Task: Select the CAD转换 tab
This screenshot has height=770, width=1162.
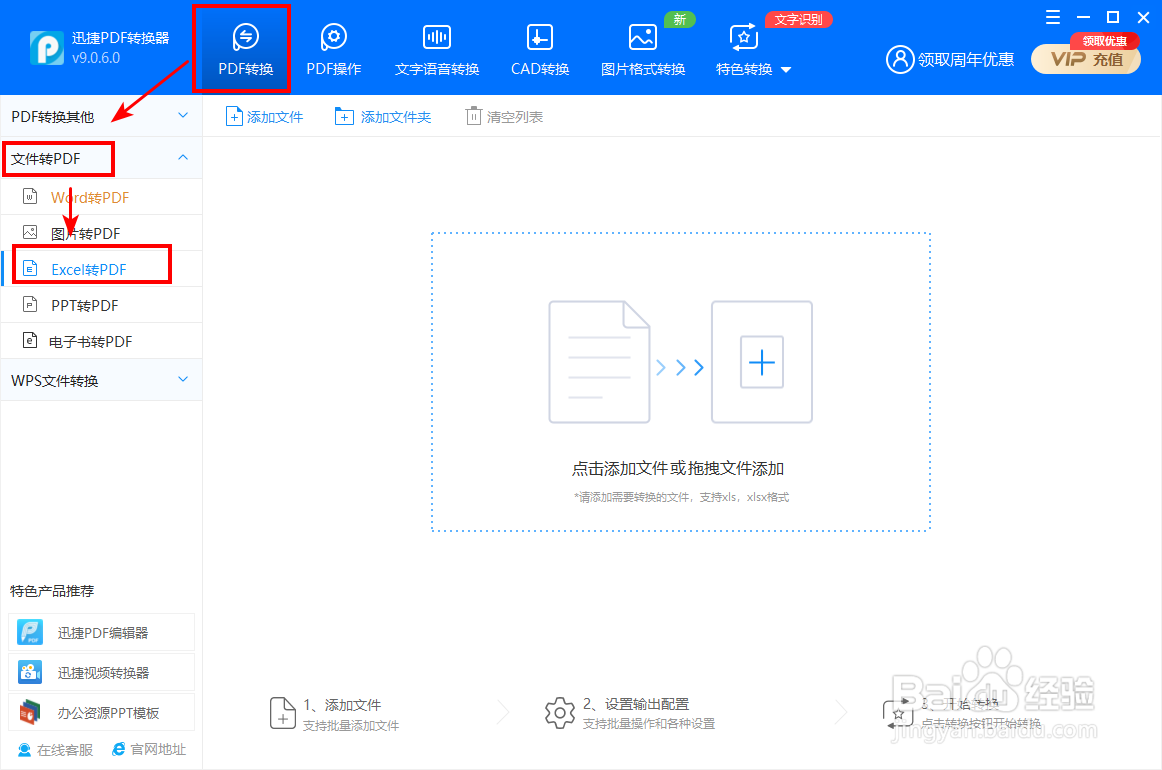Action: pos(540,50)
